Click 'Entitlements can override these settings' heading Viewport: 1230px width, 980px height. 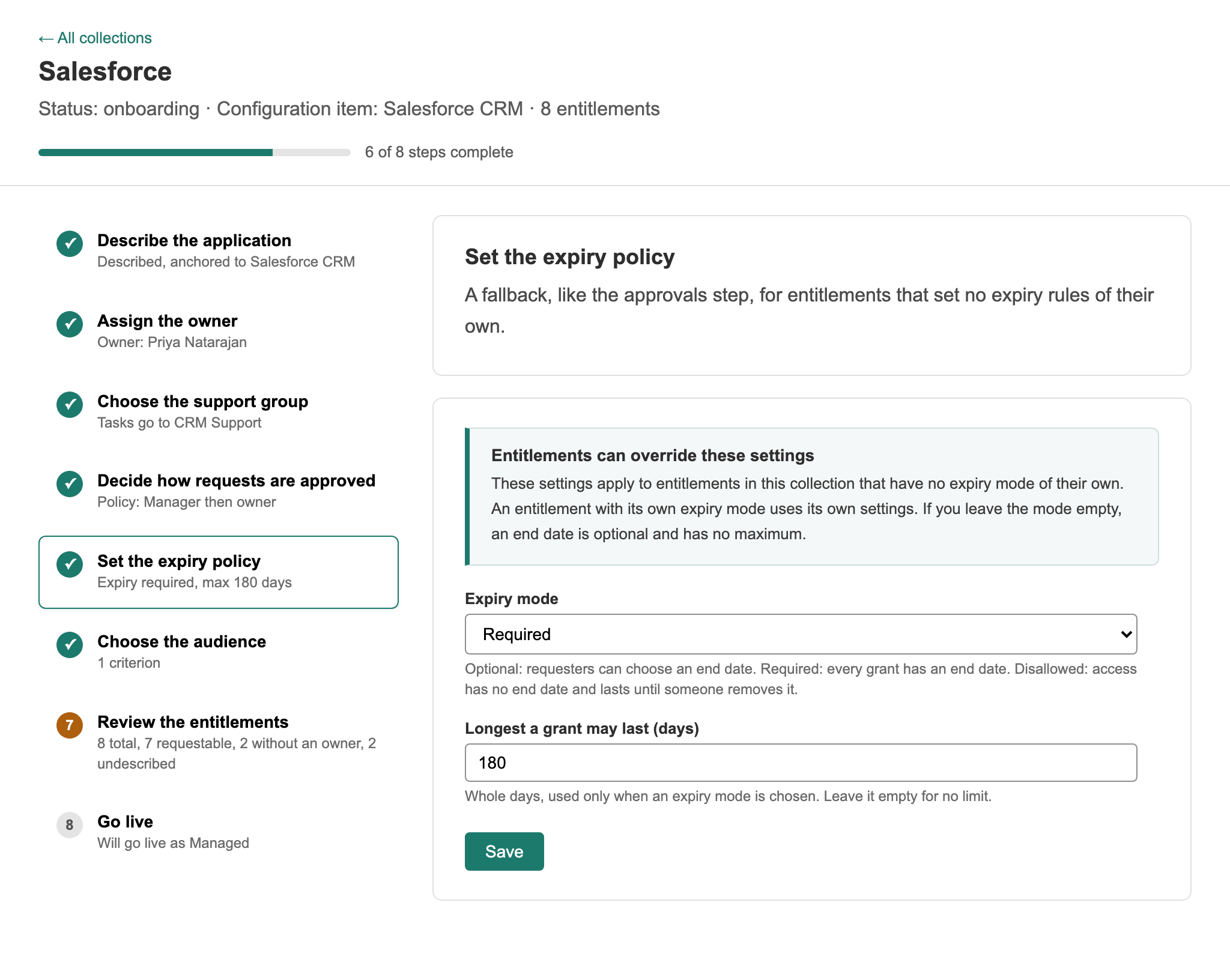[652, 456]
